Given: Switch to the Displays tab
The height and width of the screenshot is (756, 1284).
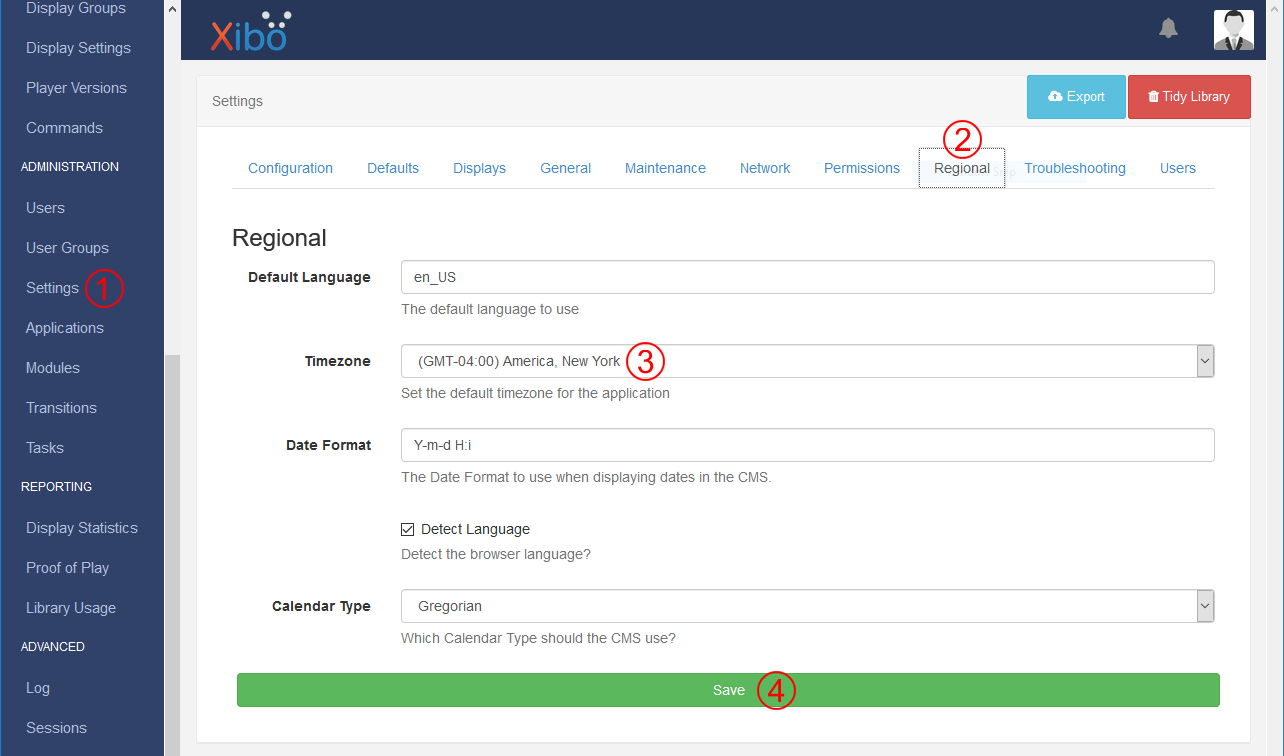Looking at the screenshot, I should tap(479, 168).
